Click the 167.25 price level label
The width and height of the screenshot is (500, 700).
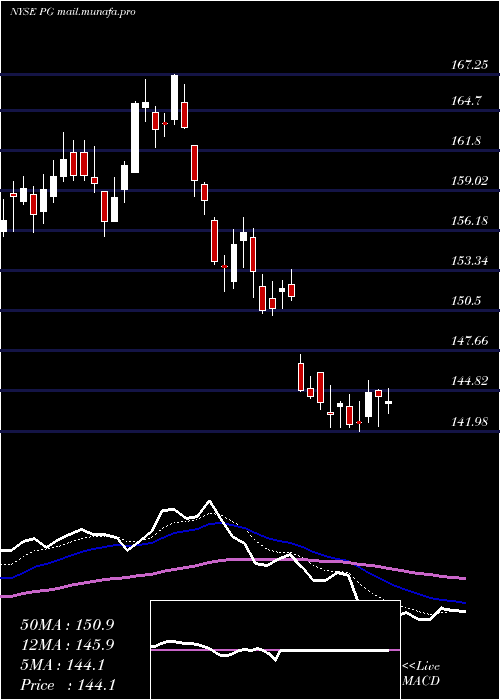click(x=469, y=65)
